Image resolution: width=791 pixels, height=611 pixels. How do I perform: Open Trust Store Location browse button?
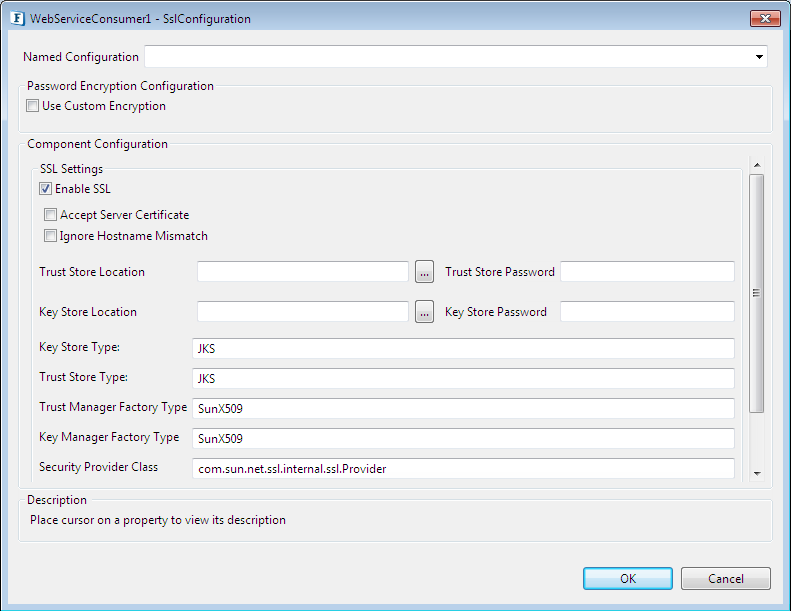click(424, 272)
